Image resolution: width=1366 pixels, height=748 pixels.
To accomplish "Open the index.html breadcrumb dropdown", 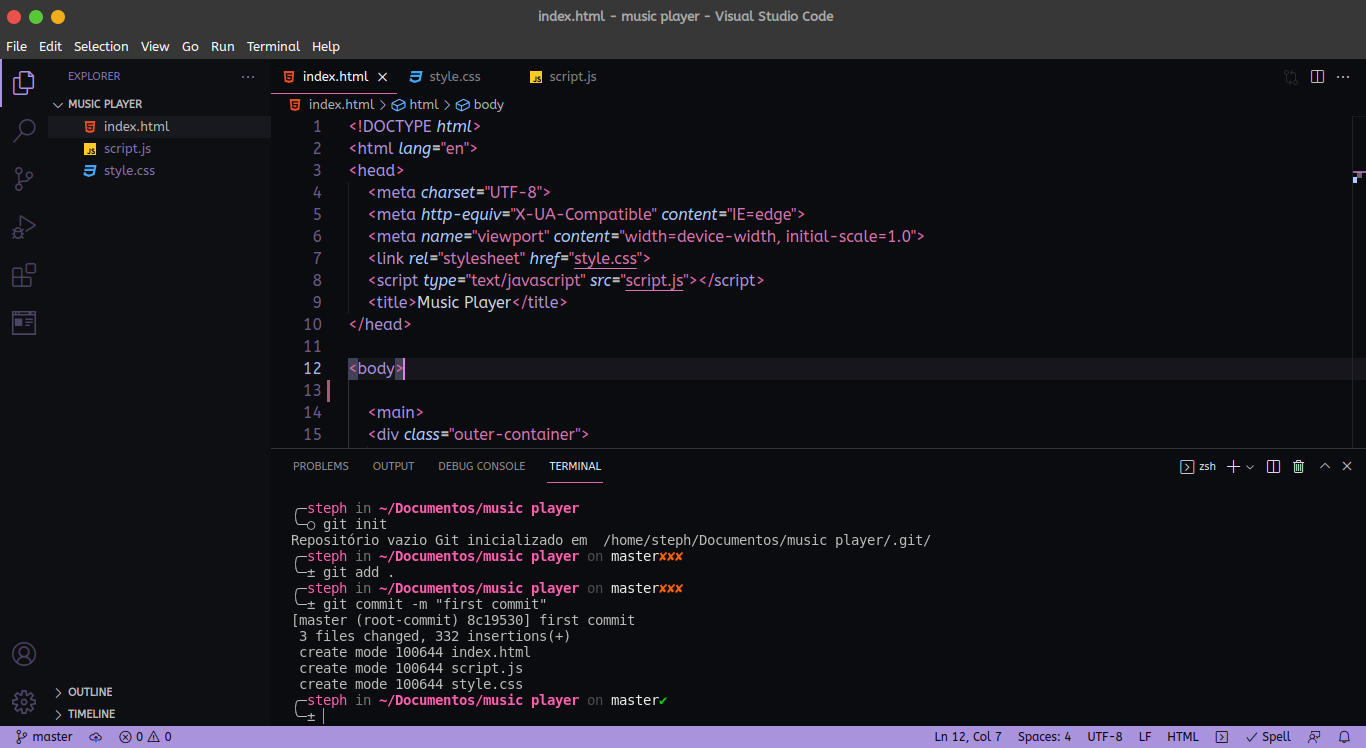I will (x=331, y=104).
